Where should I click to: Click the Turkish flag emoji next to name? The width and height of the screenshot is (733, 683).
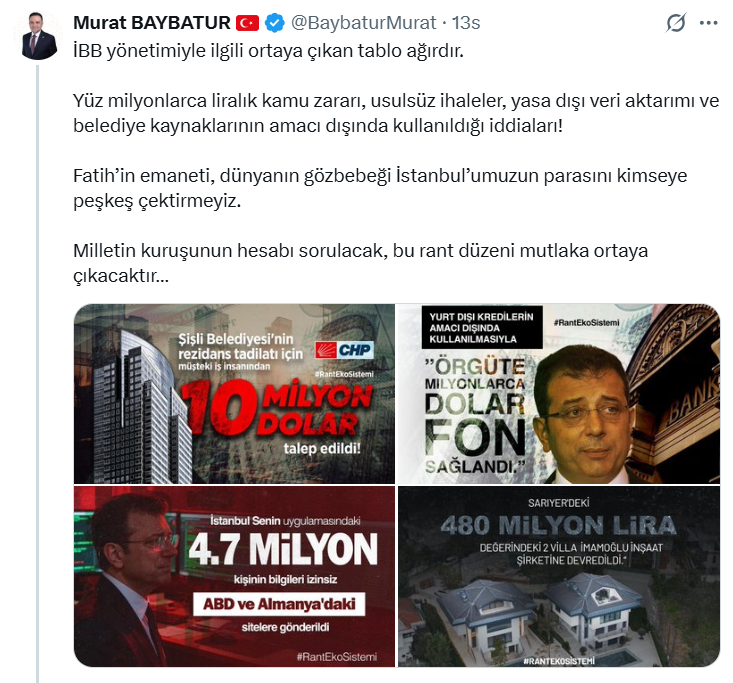(x=247, y=23)
